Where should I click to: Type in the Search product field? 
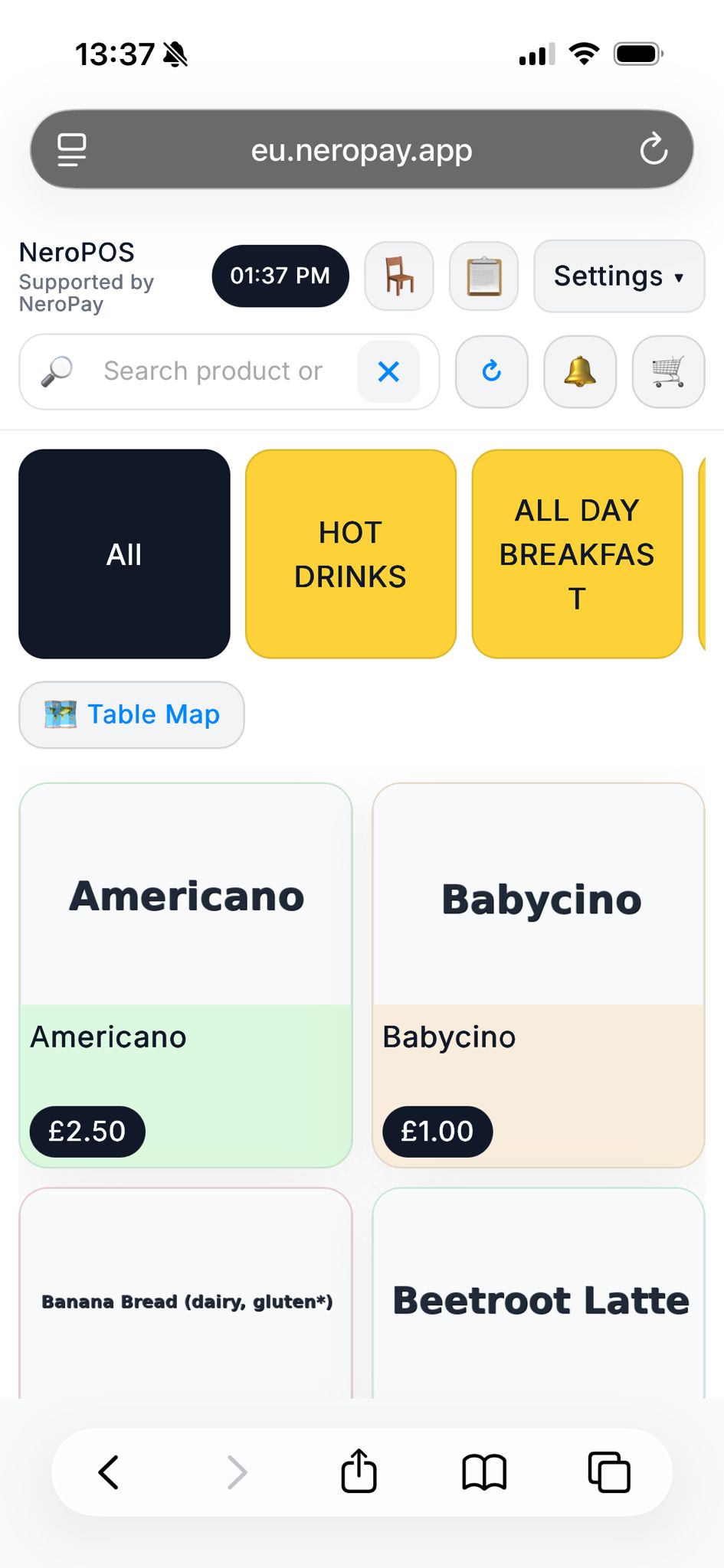pyautogui.click(x=215, y=371)
